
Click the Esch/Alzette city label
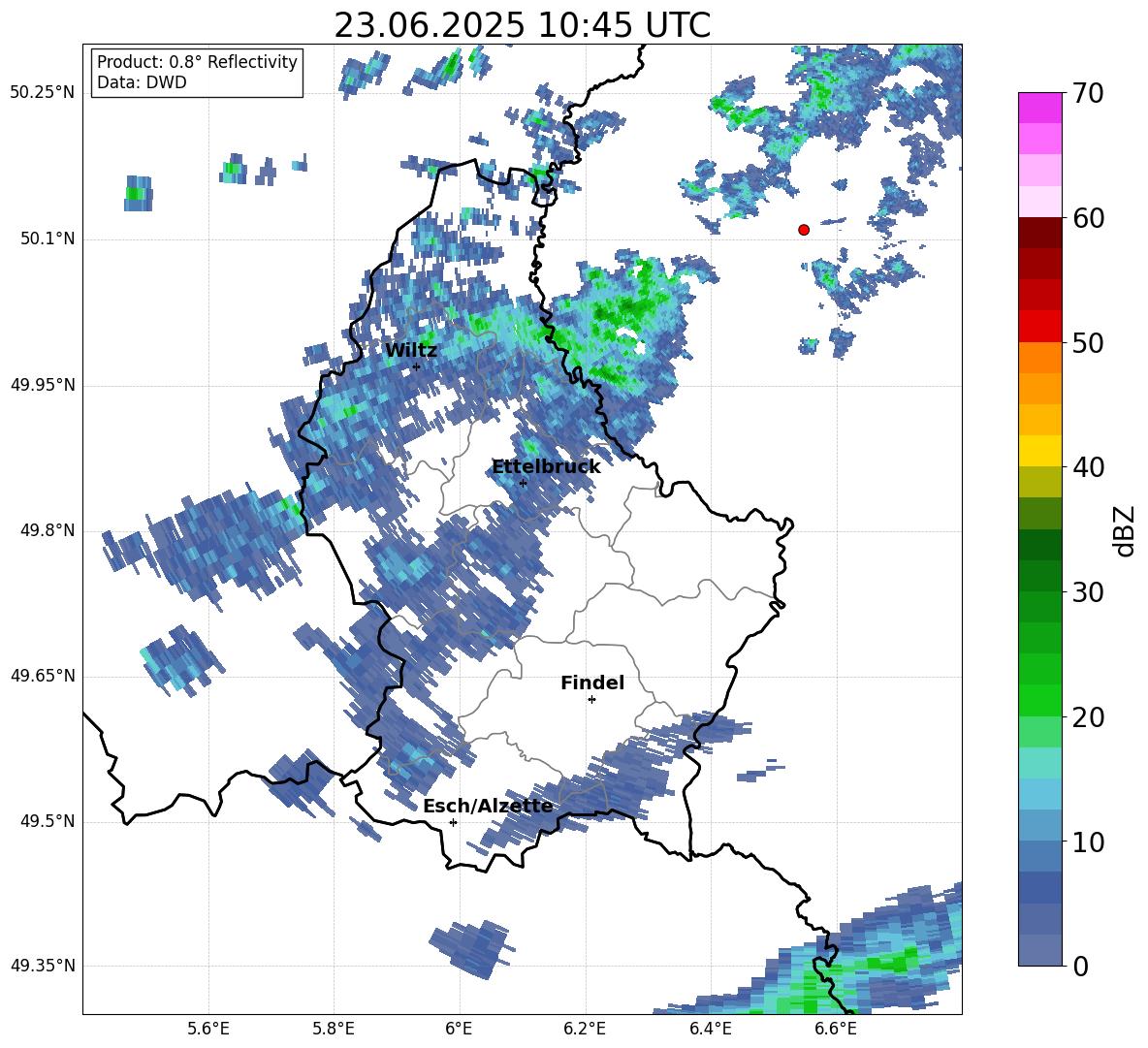point(488,806)
